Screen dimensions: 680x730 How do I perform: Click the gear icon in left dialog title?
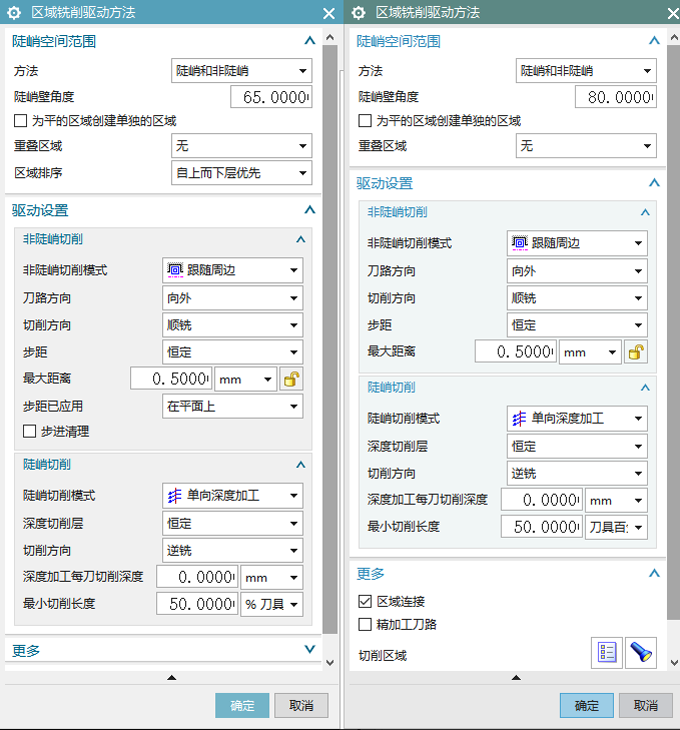pos(14,13)
